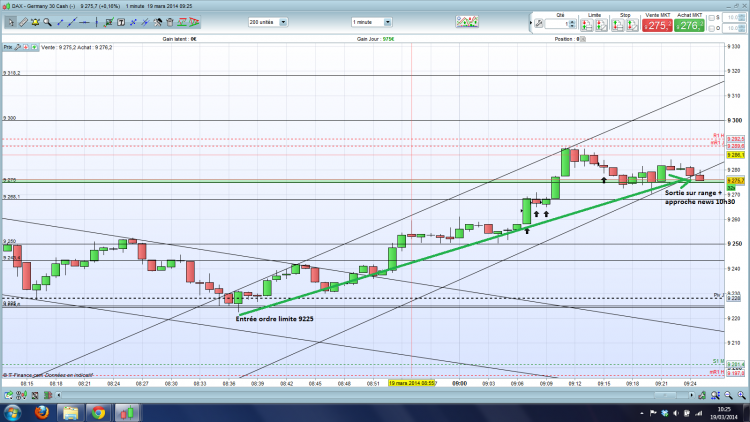Click the chart horizontal scrollbar thumb
The image size is (750, 422).
[x=665, y=395]
